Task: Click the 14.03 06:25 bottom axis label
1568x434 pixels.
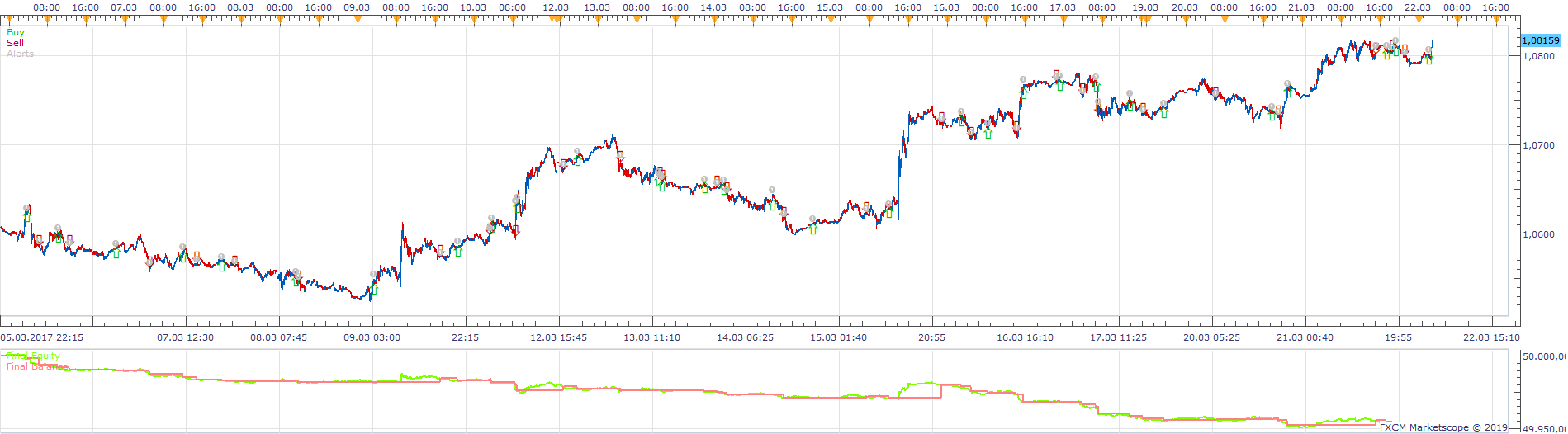Action: point(746,337)
